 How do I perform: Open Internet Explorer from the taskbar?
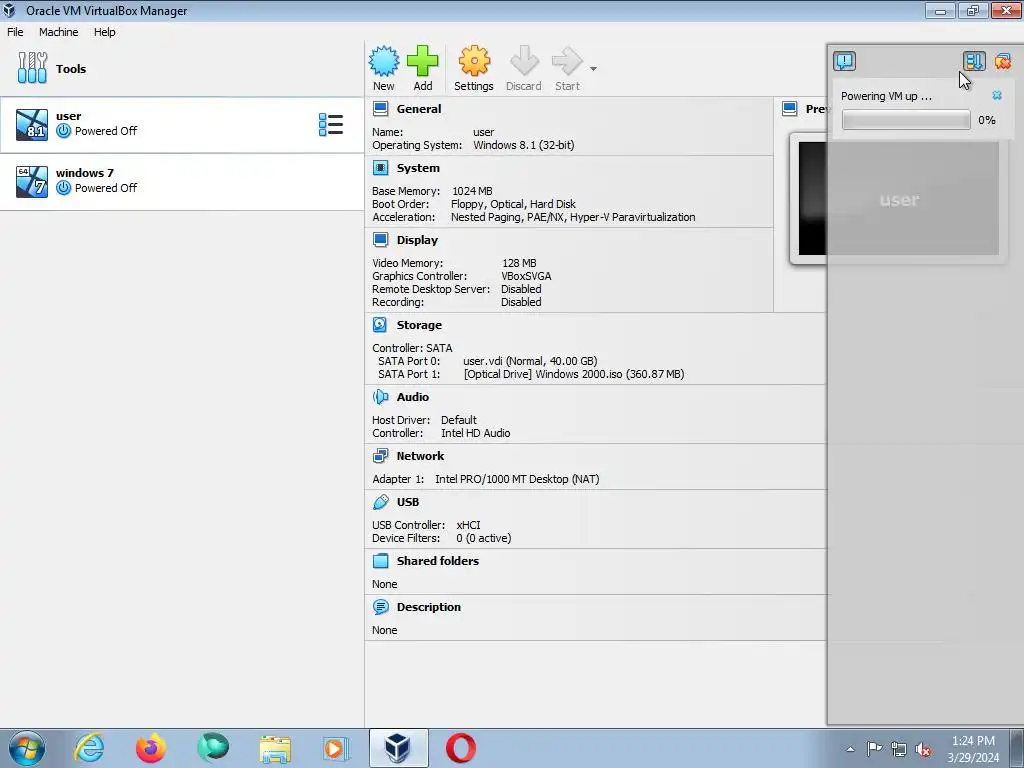[89, 748]
